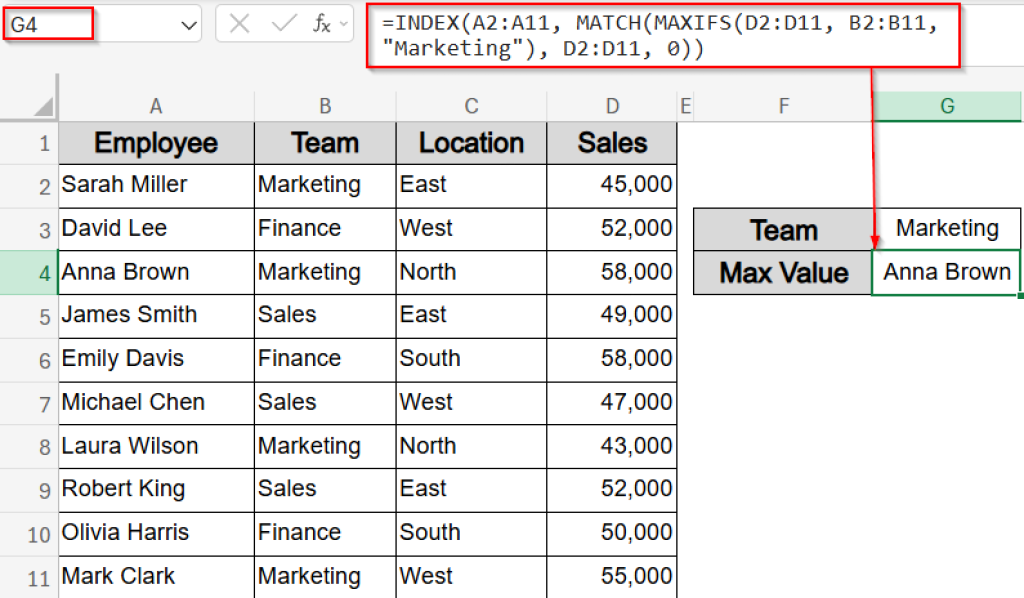Select Emily Davis's sales value of 58,000

(611, 359)
